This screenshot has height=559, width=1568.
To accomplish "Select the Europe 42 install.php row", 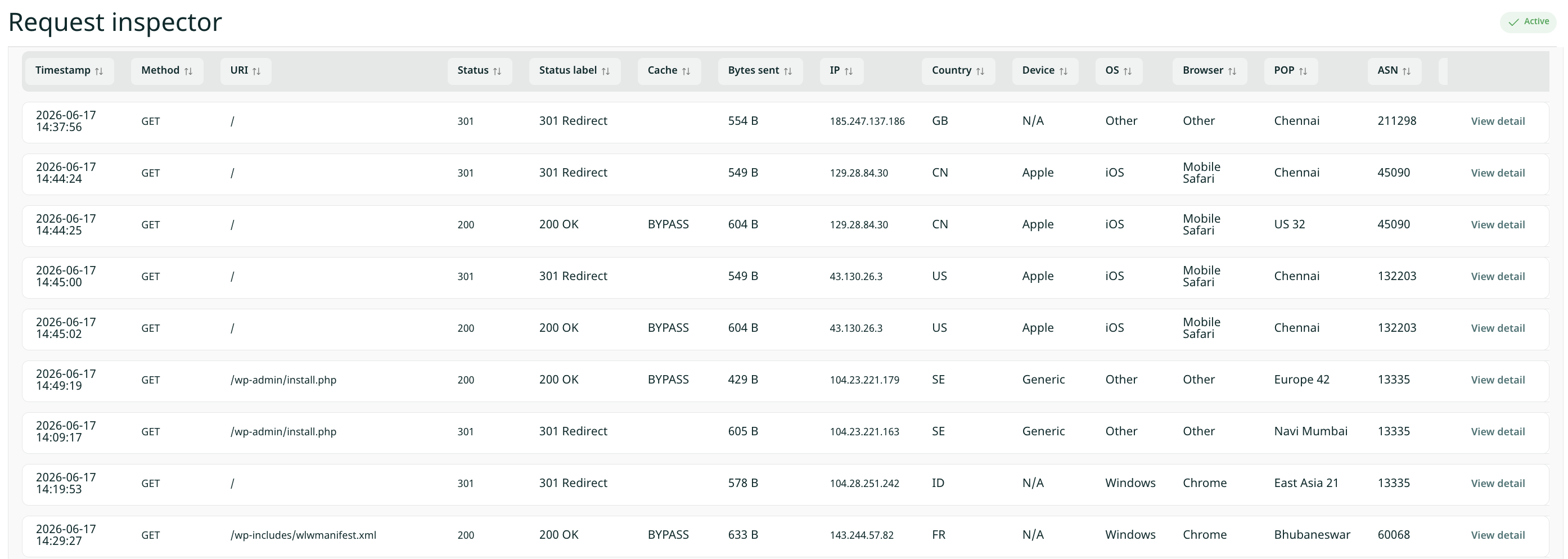I will (x=785, y=381).
